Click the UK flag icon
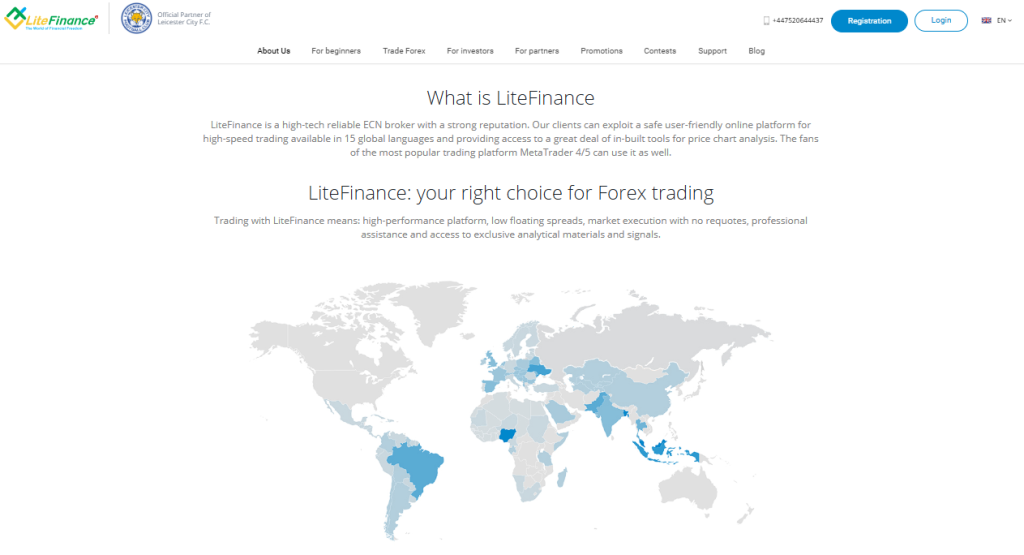 [986, 20]
